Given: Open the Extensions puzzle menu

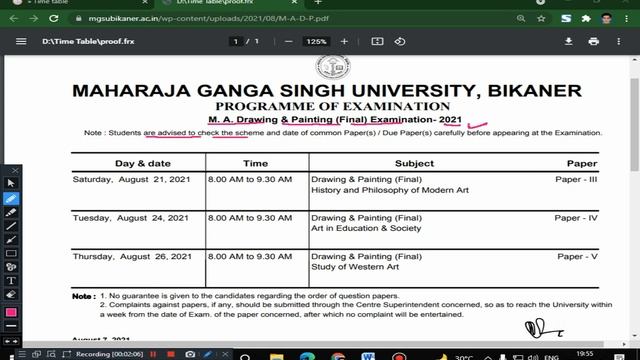Looking at the screenshot, I should tap(586, 19).
